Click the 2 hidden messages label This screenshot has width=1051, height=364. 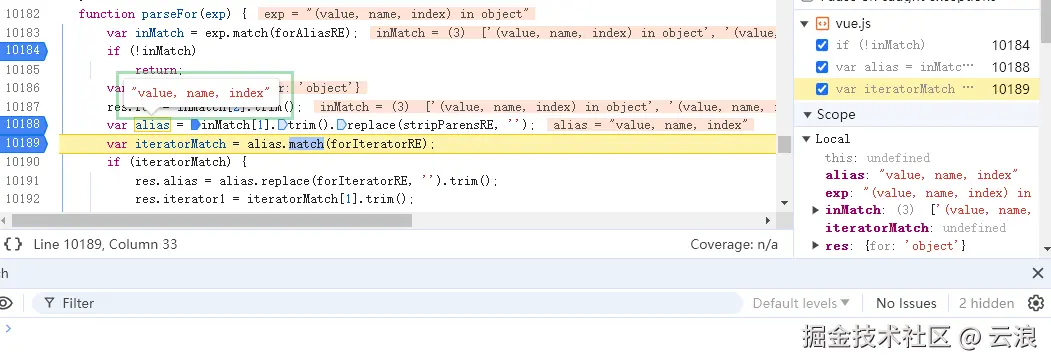coord(986,303)
